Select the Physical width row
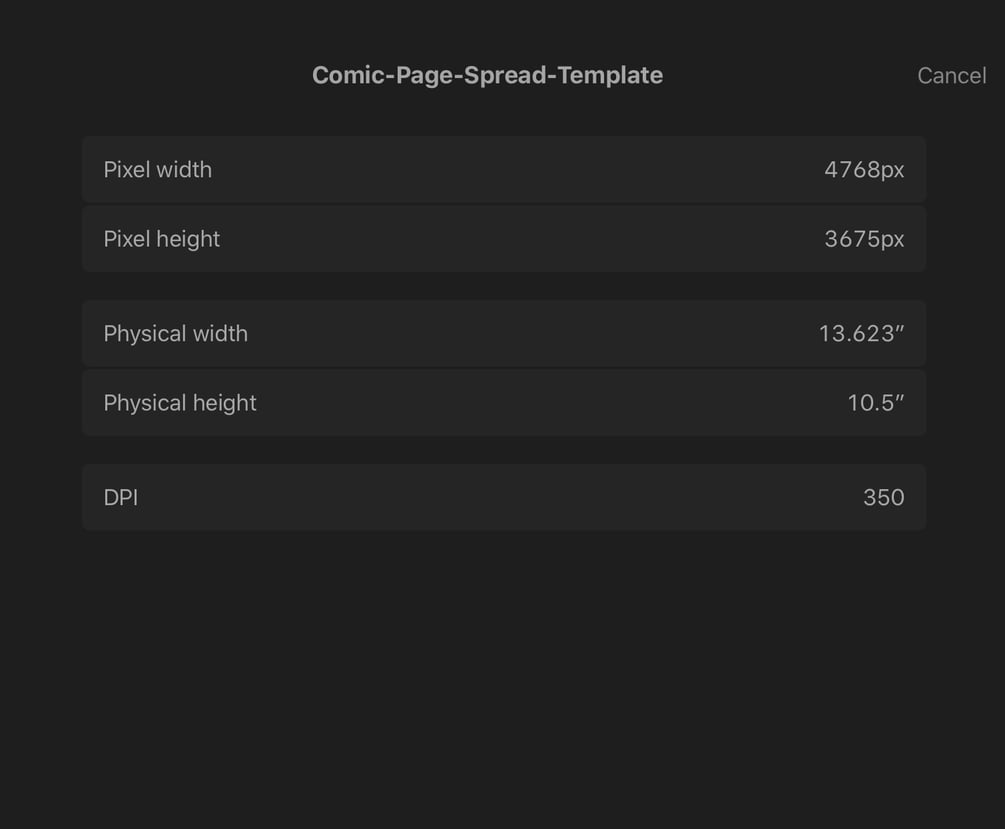The height and width of the screenshot is (829, 1005). tap(503, 334)
